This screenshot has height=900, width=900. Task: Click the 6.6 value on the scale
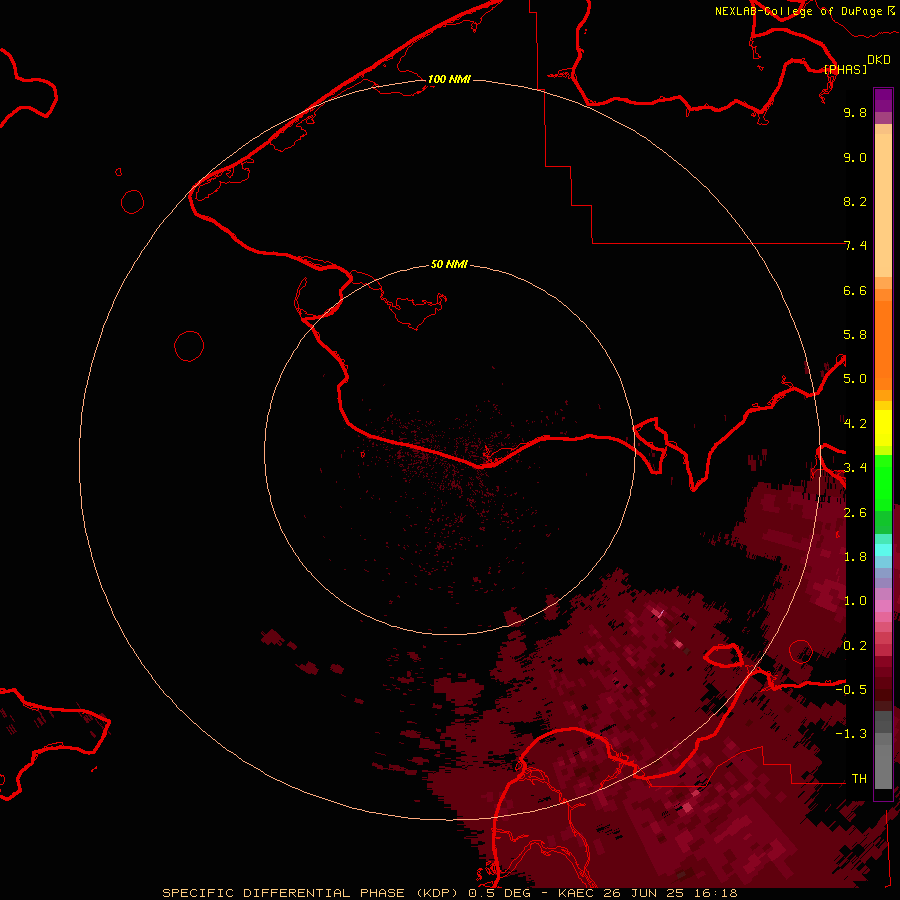(x=855, y=290)
